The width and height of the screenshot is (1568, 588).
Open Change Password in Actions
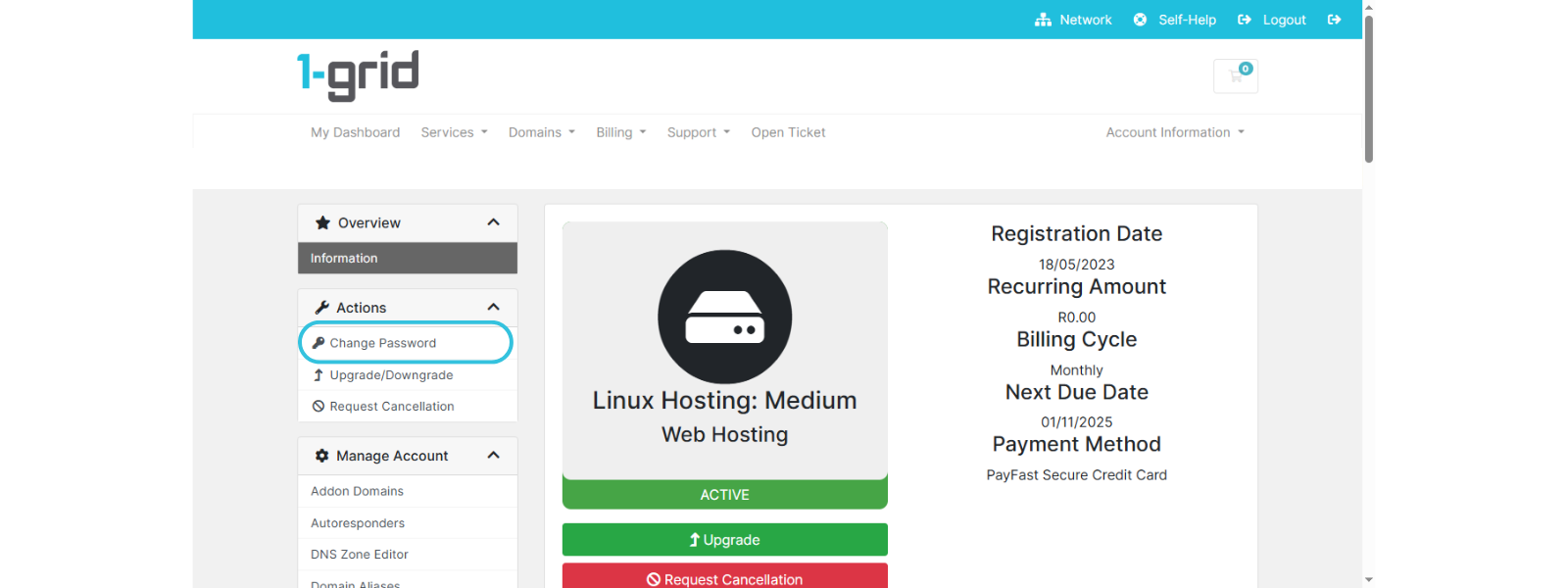point(383,343)
